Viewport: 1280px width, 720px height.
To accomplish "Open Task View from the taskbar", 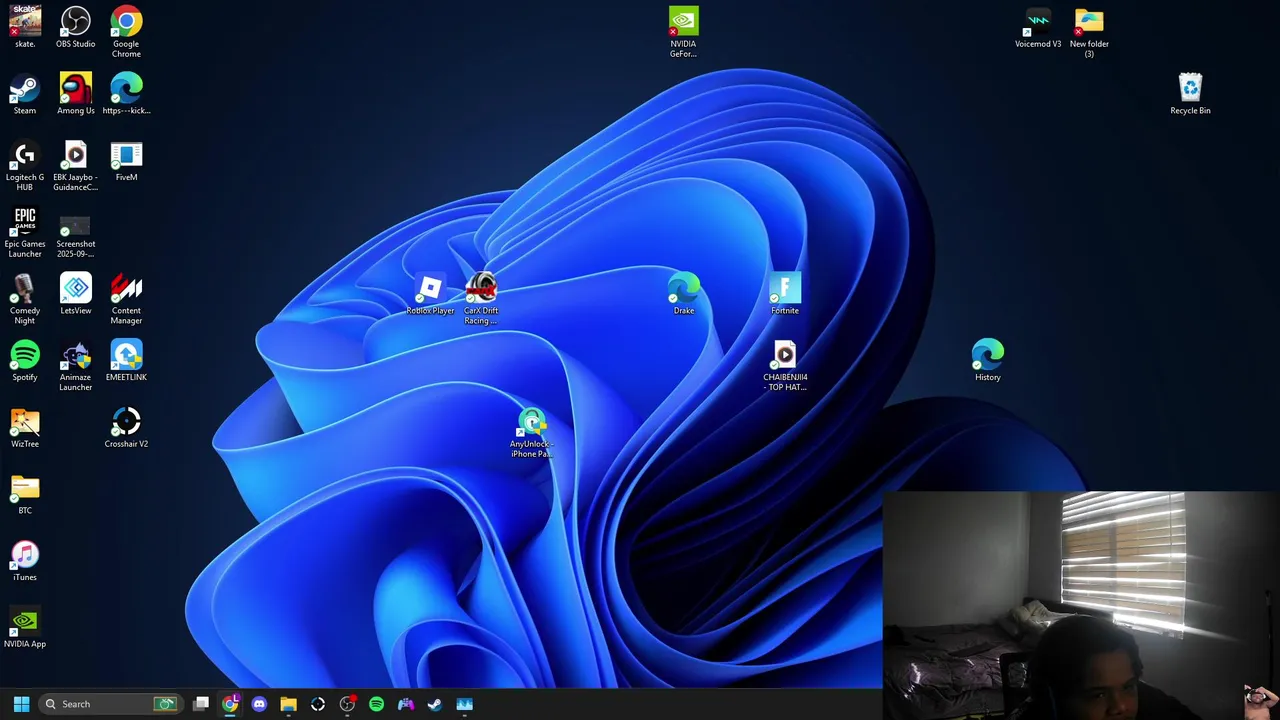I will click(201, 704).
